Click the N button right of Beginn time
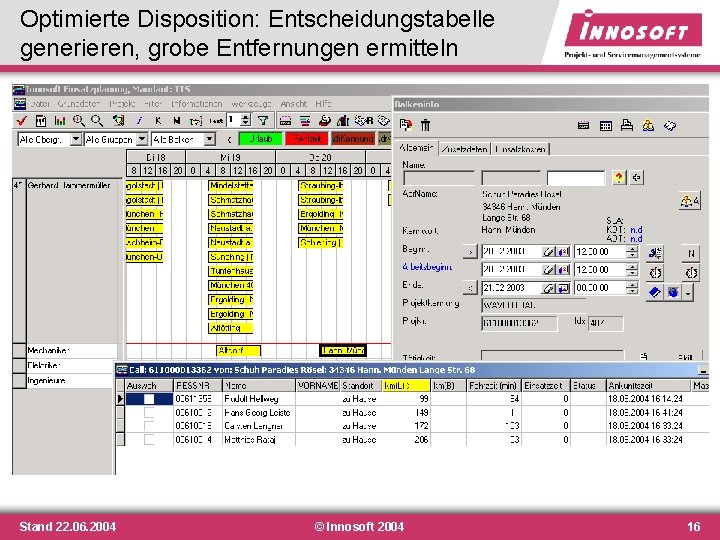The height and width of the screenshot is (540, 720). coord(691,253)
